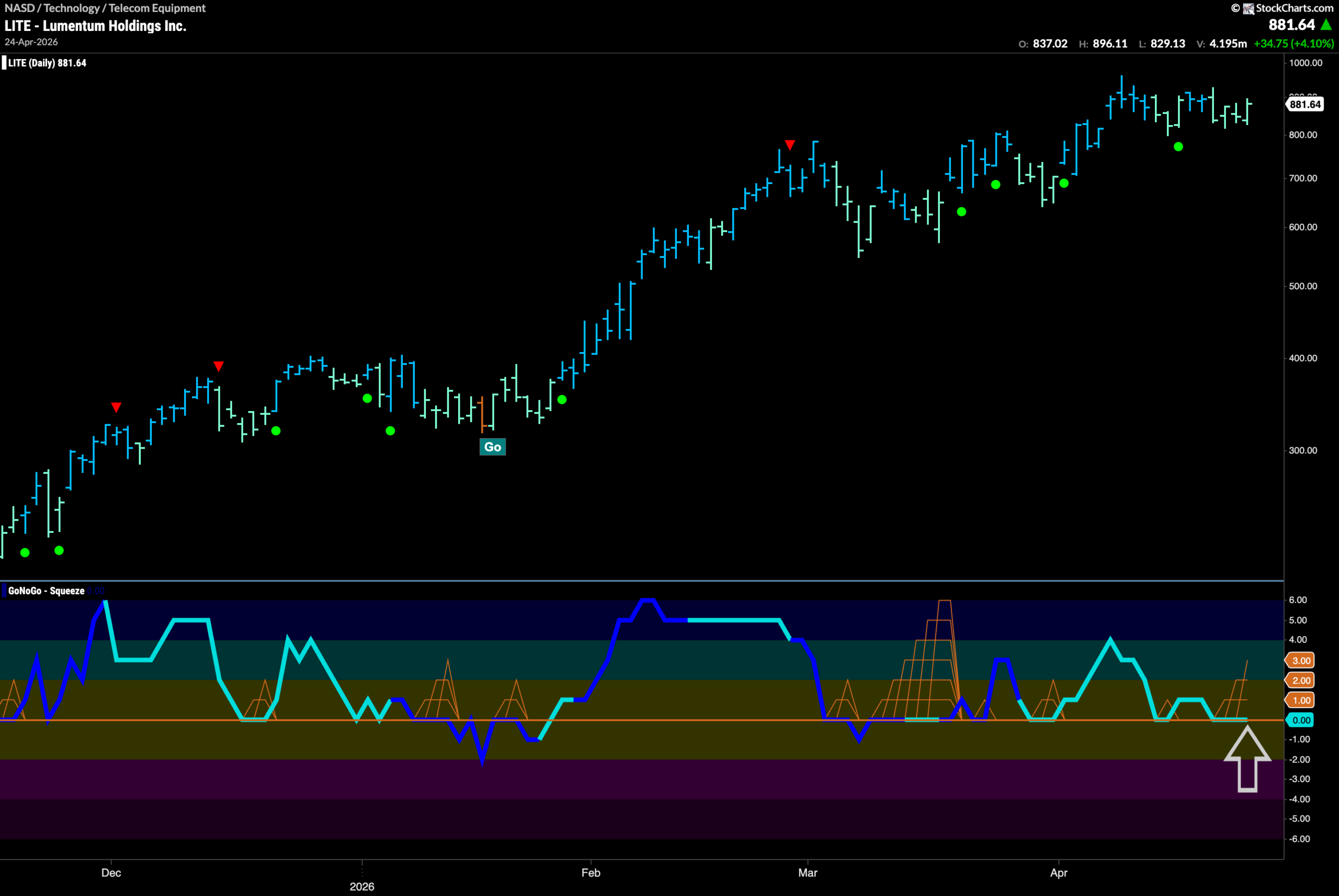Click the large 881.64 price in the header
This screenshot has width=1339, height=896.
1291,25
